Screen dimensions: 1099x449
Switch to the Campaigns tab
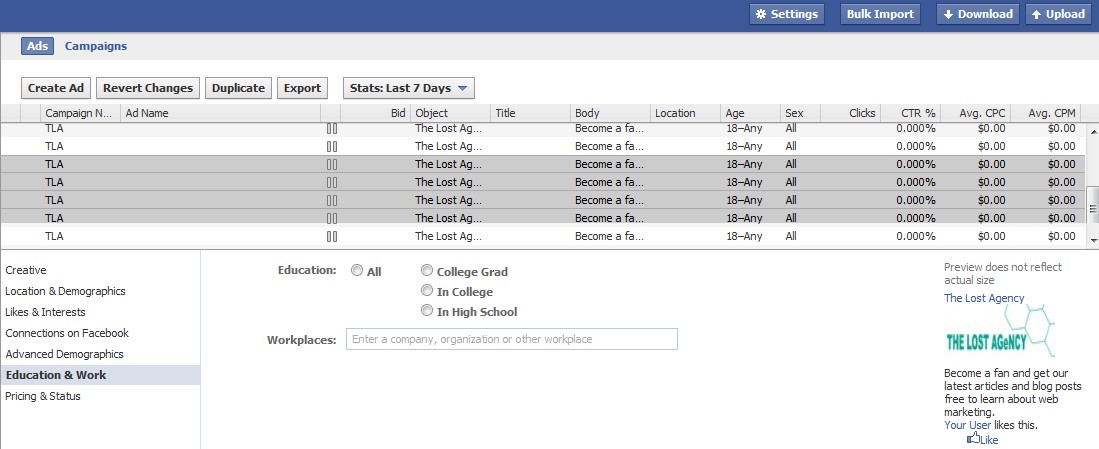tap(96, 46)
